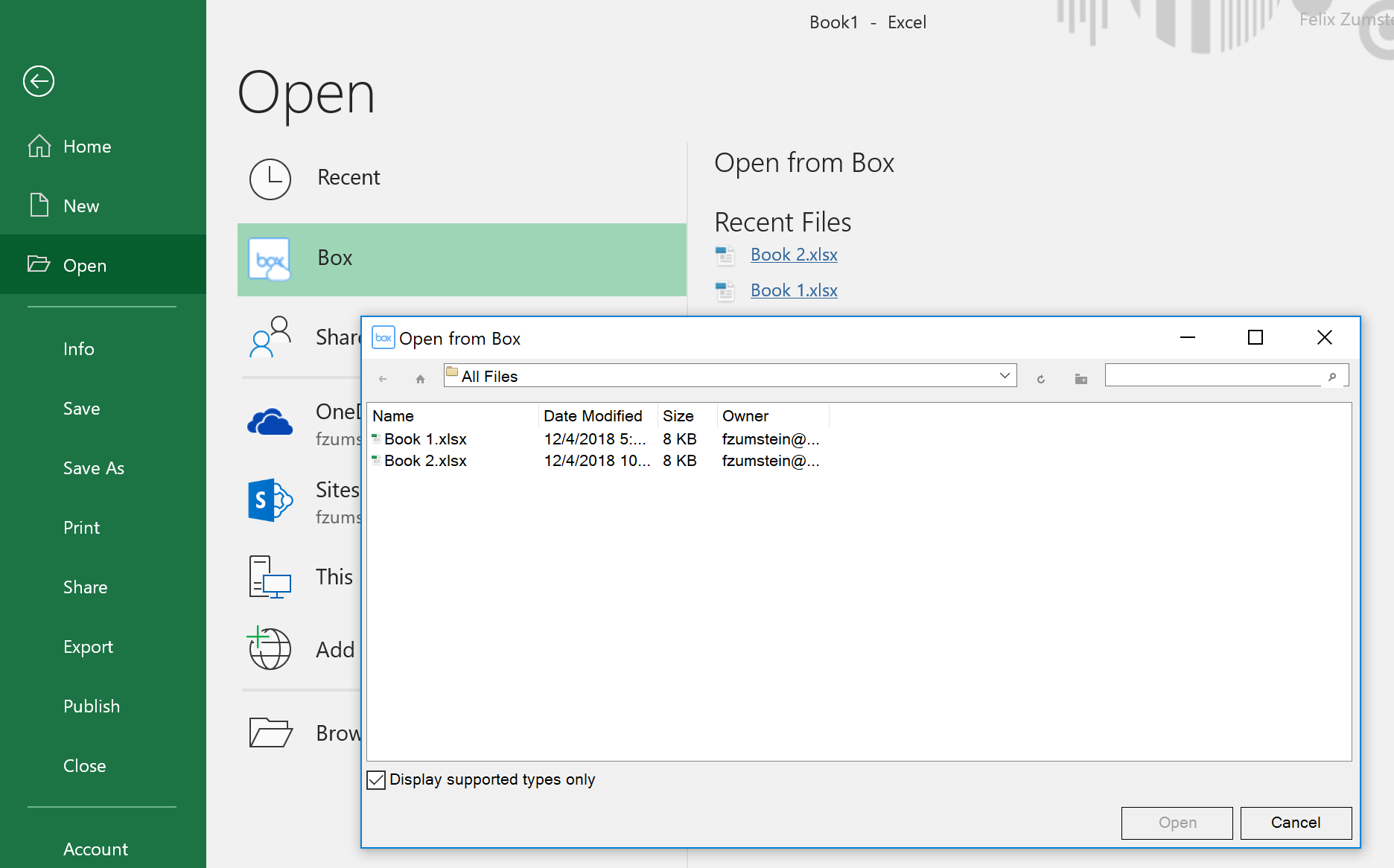
Task: Uncheck Display supported types only
Action: pyautogui.click(x=377, y=779)
